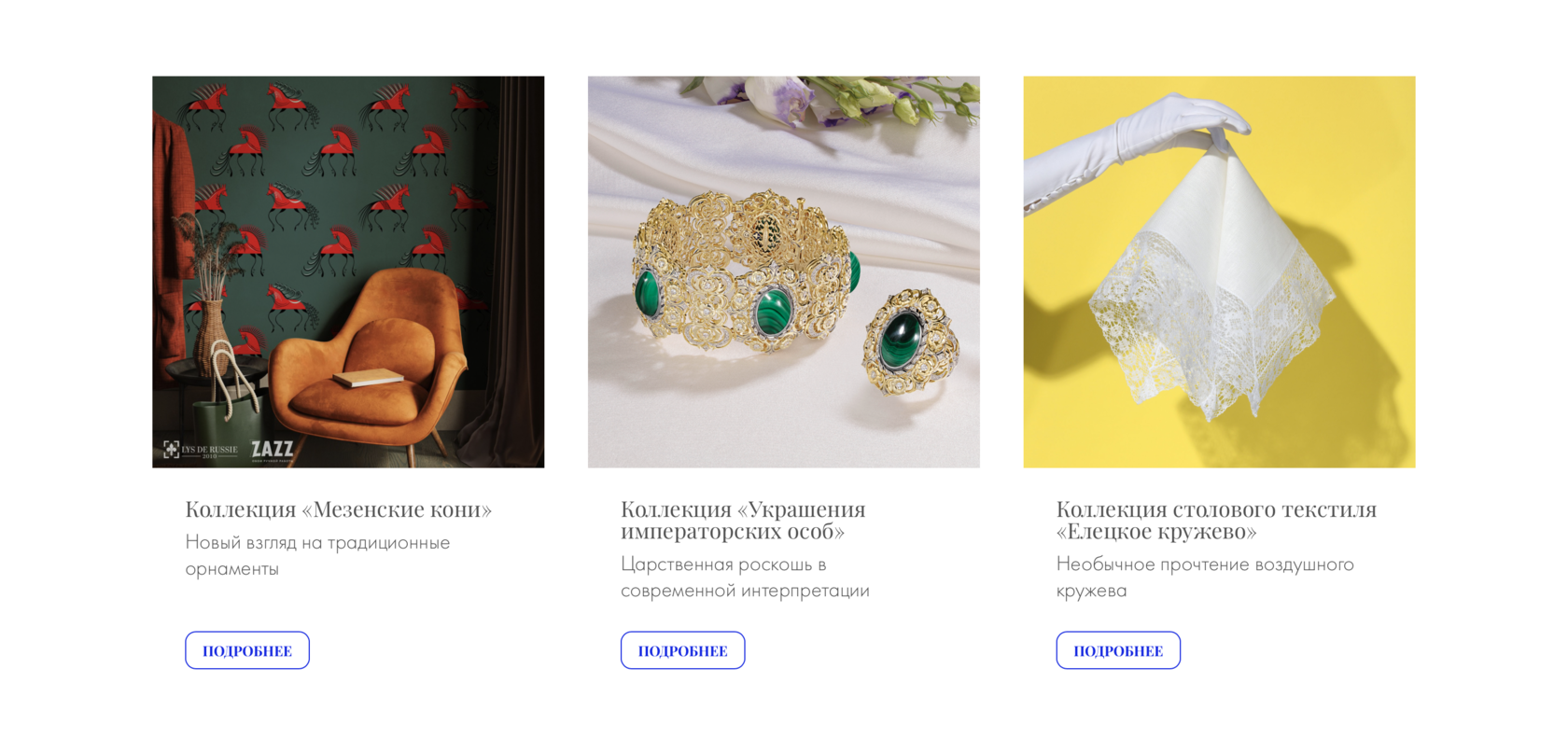This screenshot has height=752, width=1568.
Task: Click the ZAZZ logo on wallpaper image
Action: pos(273,451)
